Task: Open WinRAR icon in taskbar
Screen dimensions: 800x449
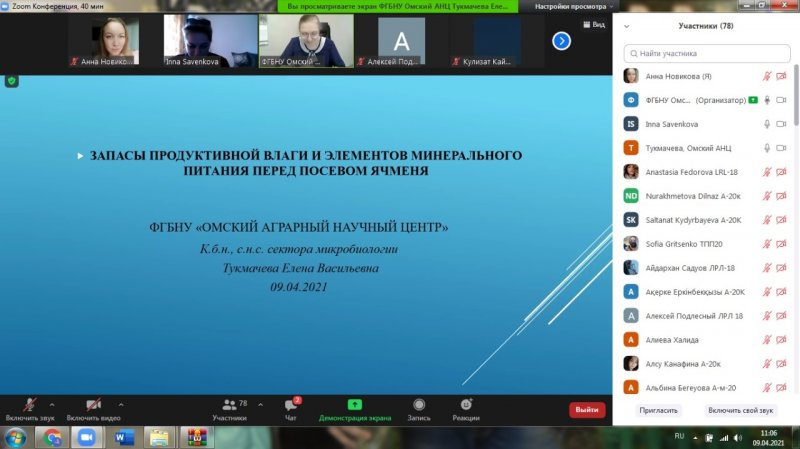Action: [196, 438]
